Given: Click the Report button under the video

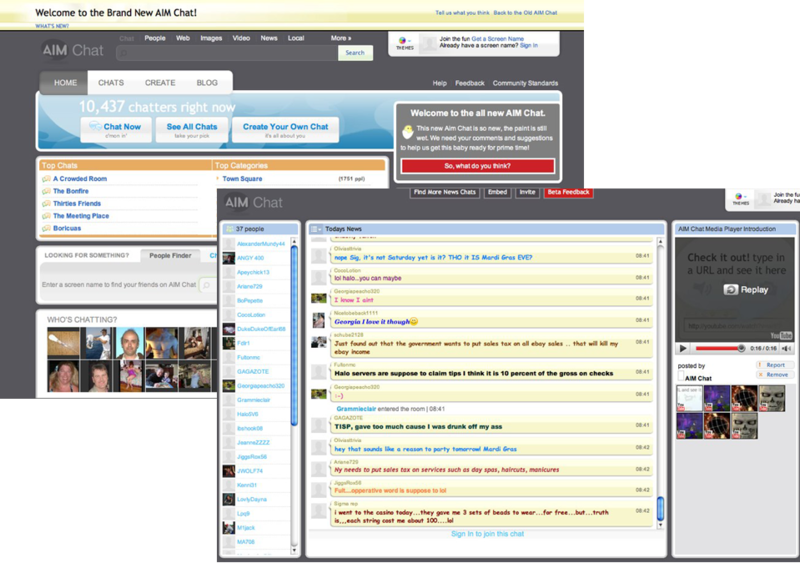Looking at the screenshot, I should (774, 365).
